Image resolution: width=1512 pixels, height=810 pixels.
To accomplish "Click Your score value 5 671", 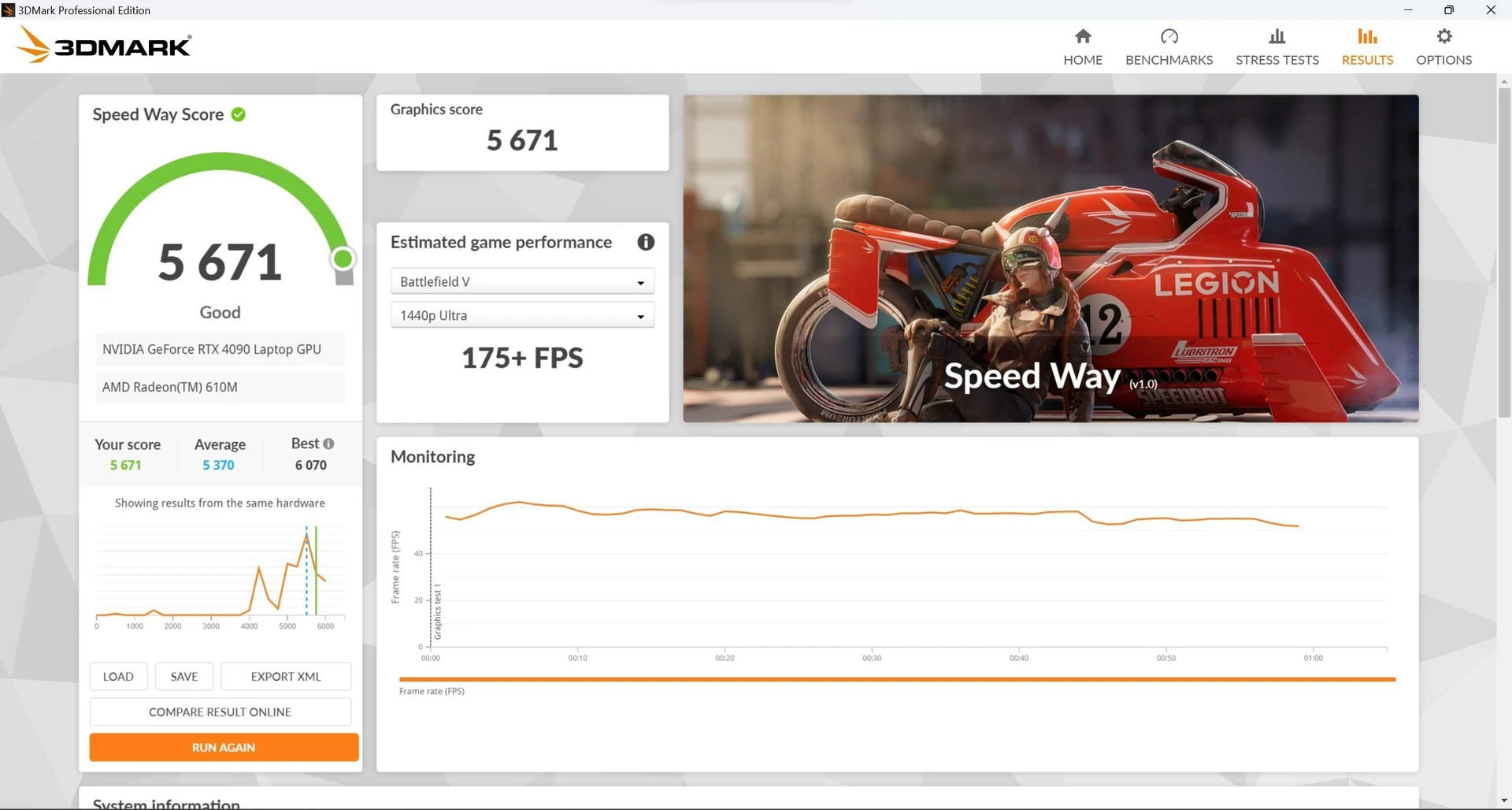I will click(125, 465).
